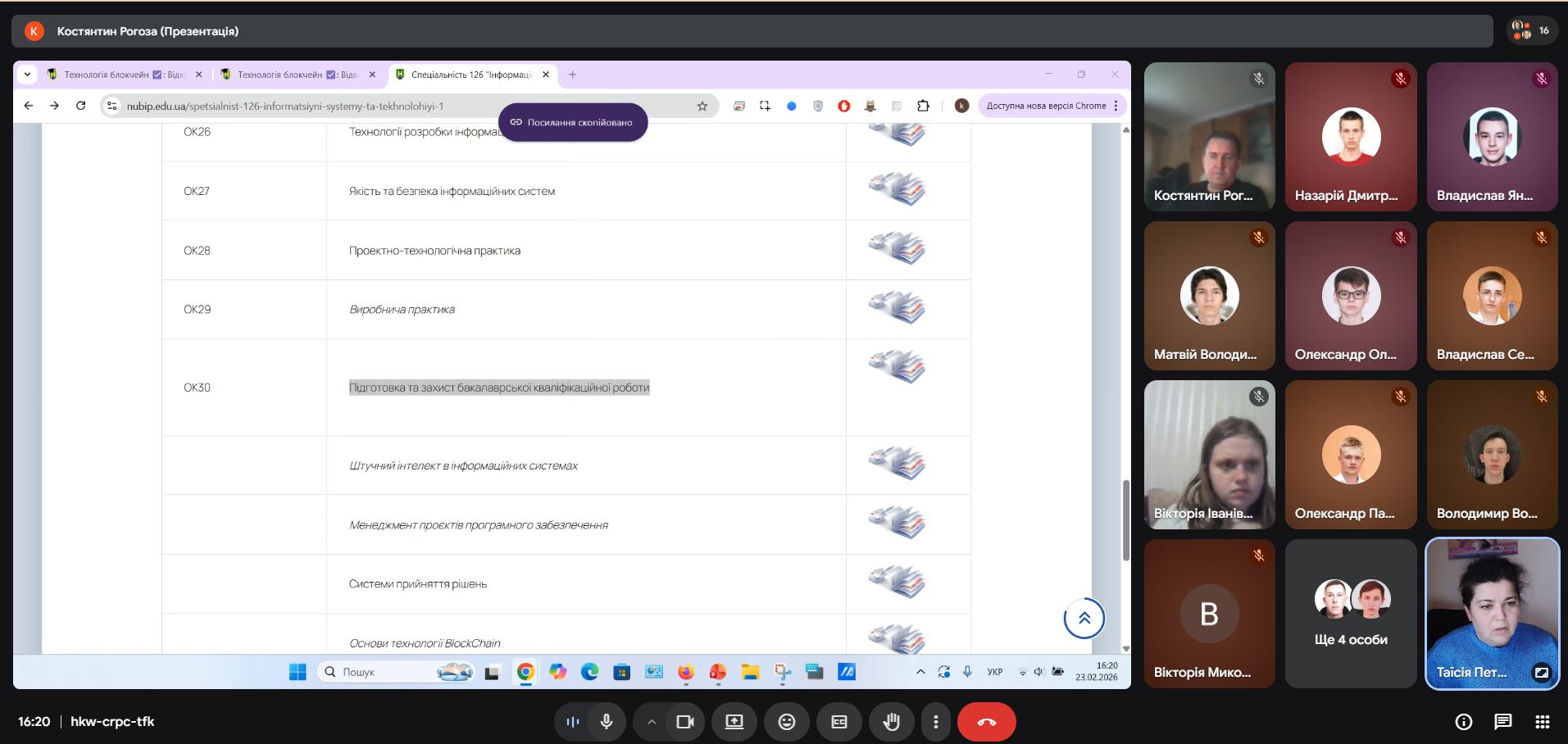Close the 'Спеціальність 126' tab
Image resolution: width=1568 pixels, height=744 pixels.
[546, 75]
